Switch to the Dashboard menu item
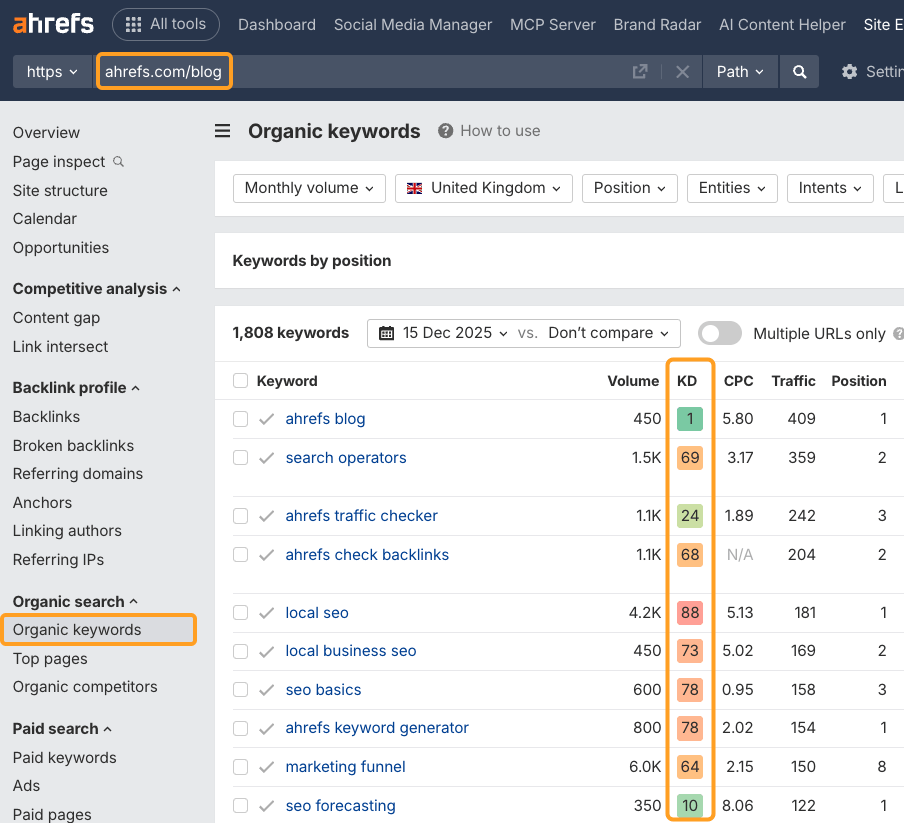 277,24
